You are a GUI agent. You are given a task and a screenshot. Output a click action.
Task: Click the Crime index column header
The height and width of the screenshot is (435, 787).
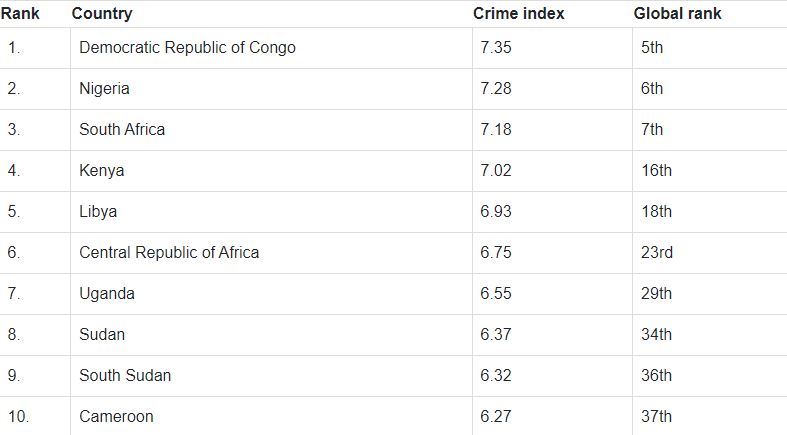[x=519, y=14]
